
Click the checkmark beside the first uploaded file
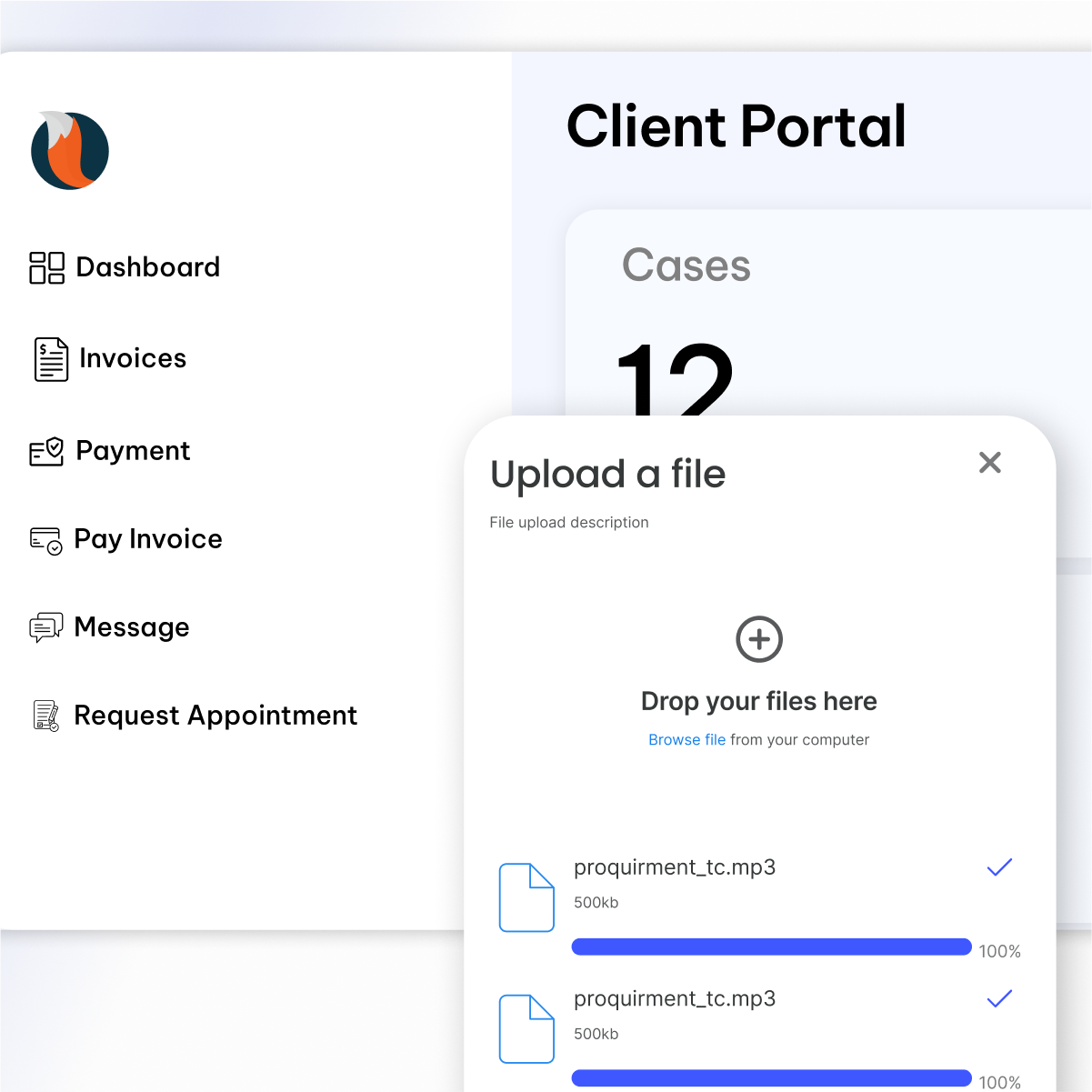(x=999, y=867)
